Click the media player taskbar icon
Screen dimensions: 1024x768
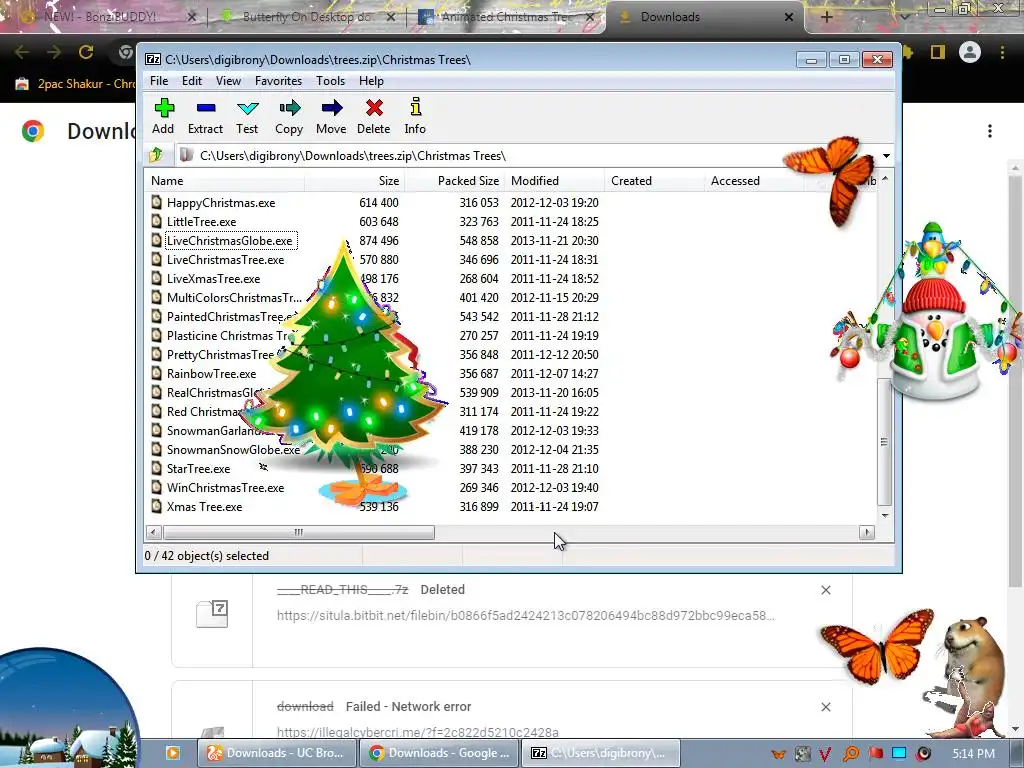coord(173,753)
